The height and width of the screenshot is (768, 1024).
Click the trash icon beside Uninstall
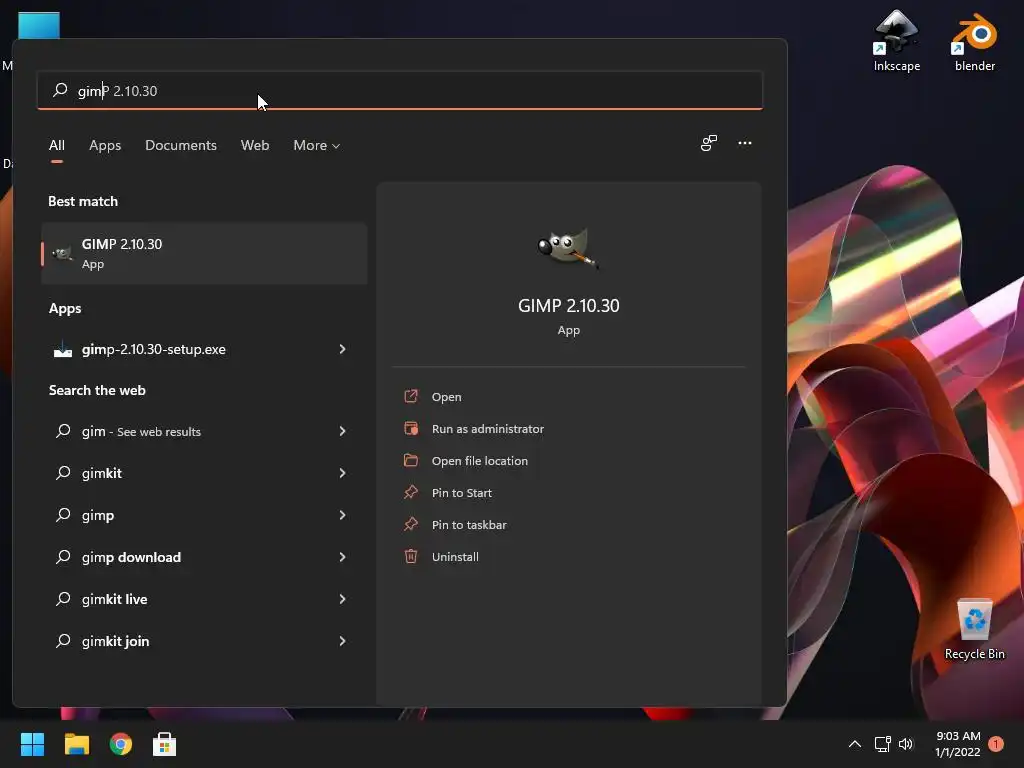411,556
